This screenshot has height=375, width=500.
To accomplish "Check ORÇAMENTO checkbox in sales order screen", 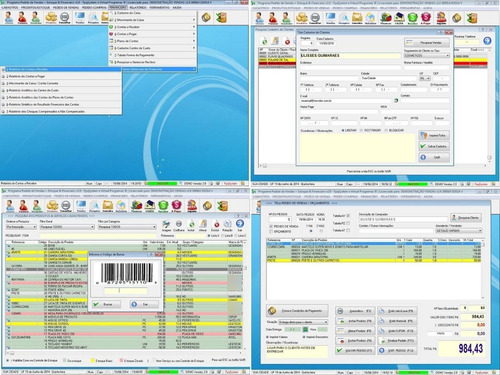I will click(271, 231).
